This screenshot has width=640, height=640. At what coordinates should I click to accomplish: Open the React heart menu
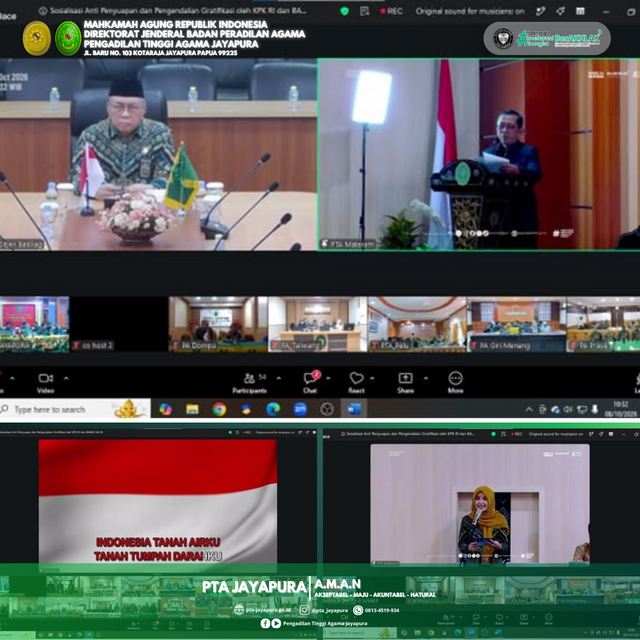[356, 383]
